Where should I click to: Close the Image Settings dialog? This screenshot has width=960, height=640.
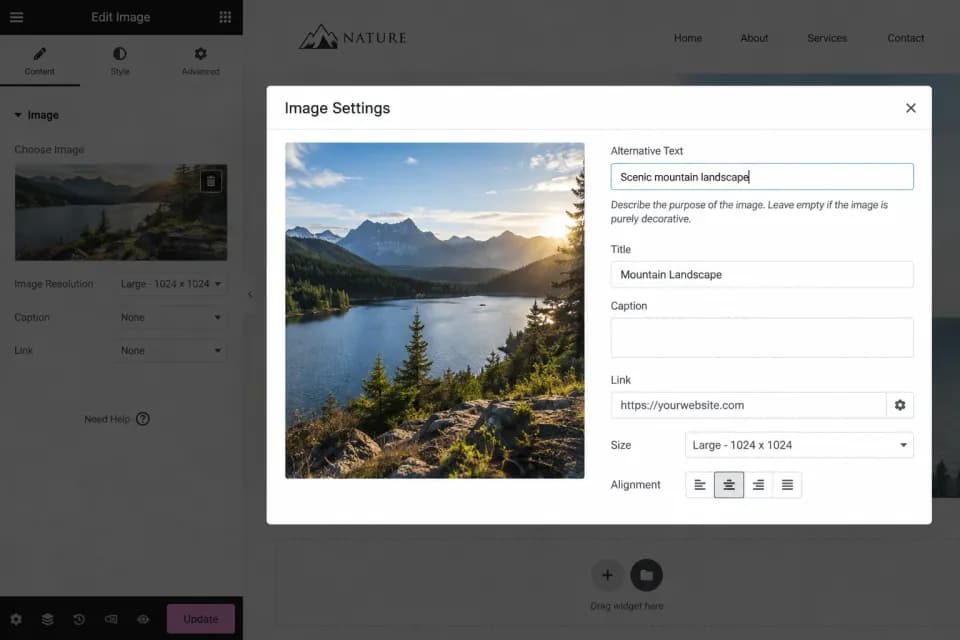pyautogui.click(x=910, y=108)
